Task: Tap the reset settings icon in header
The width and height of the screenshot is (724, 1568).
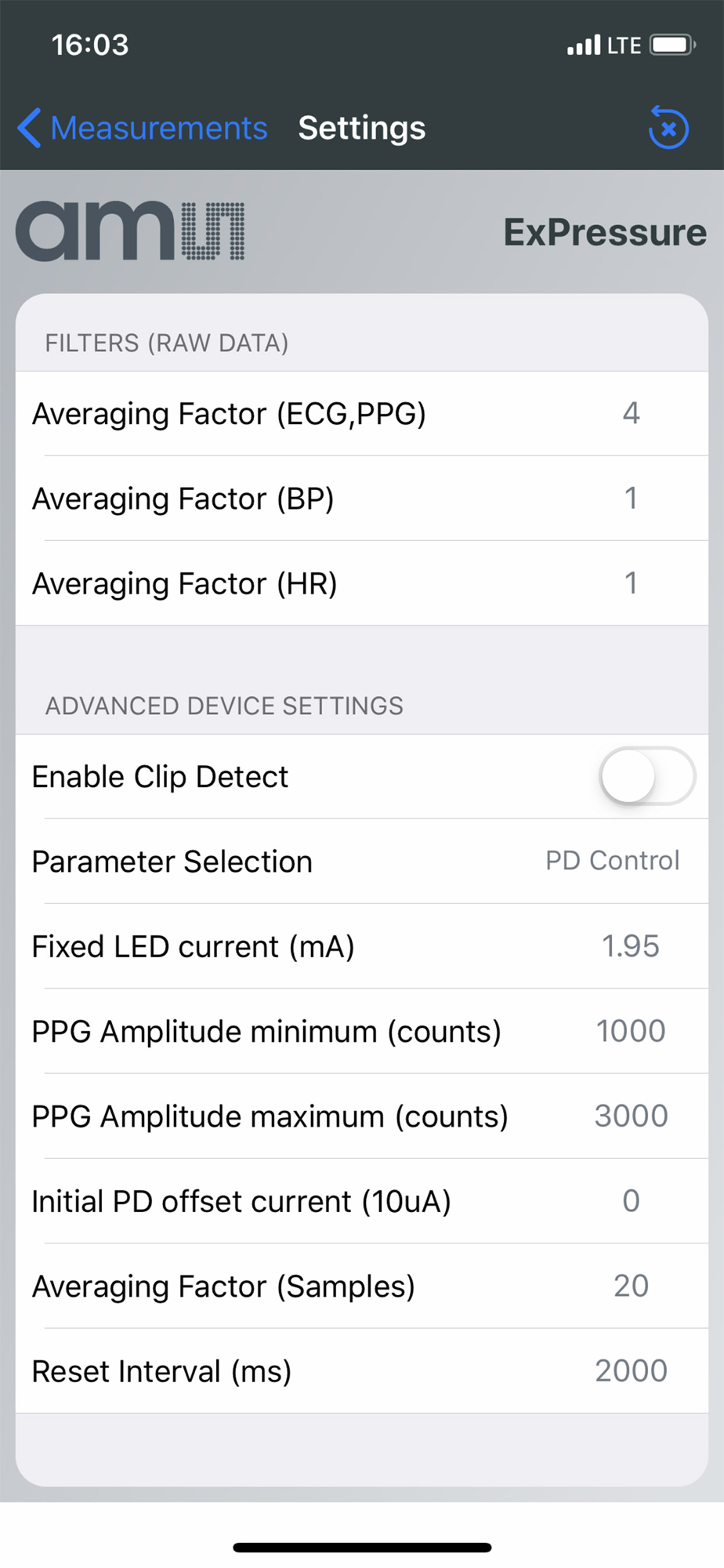Action: point(668,127)
